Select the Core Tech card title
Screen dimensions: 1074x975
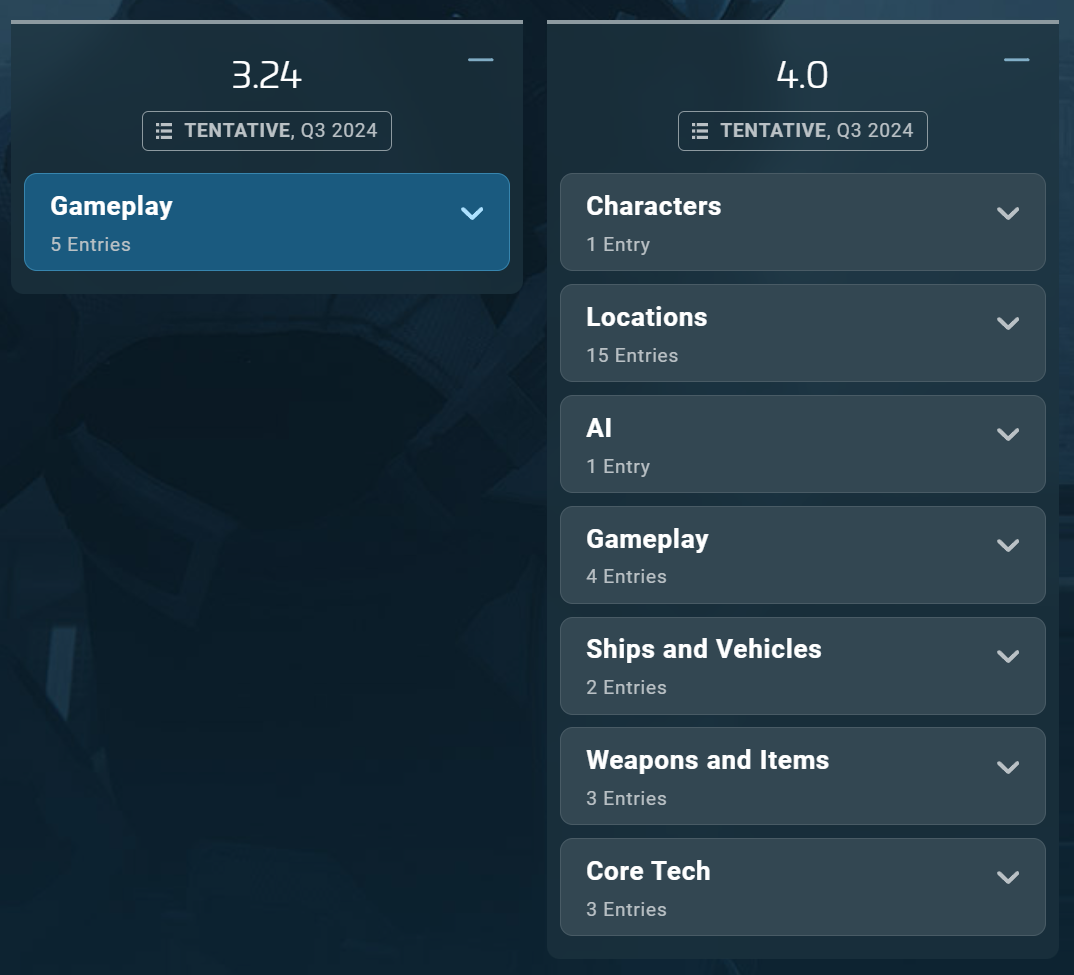tap(648, 871)
